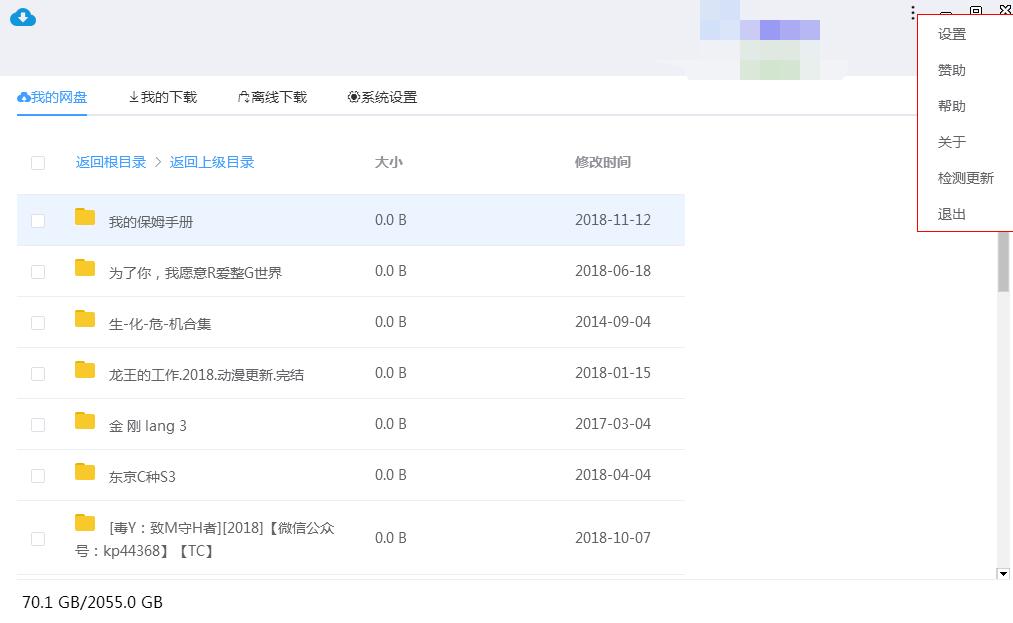The width and height of the screenshot is (1013, 623).
Task: Click folder icon beside 龙王的工作.2018.动漫更新.完结
Action: coord(85,370)
